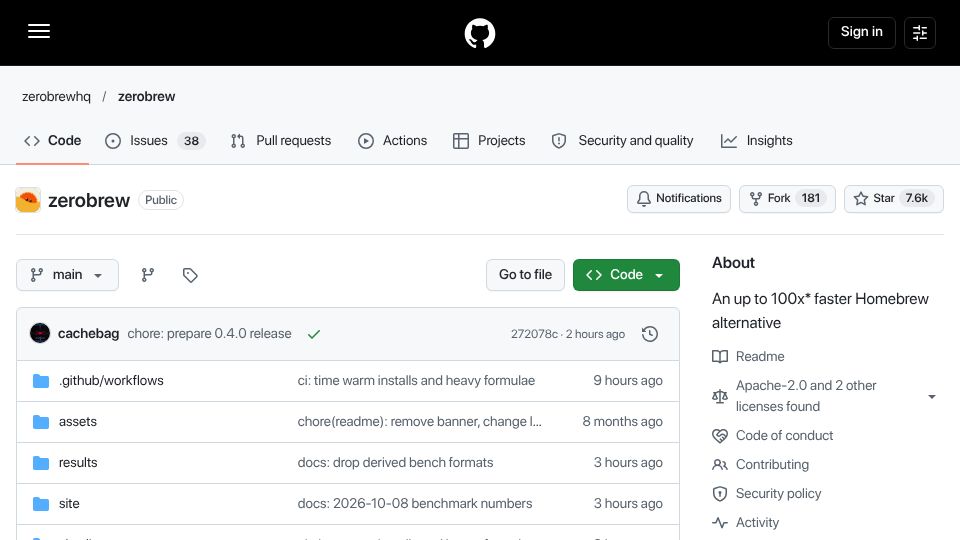Viewport: 960px width, 540px height.
Task: Click fork count 181
Action: [811, 198]
